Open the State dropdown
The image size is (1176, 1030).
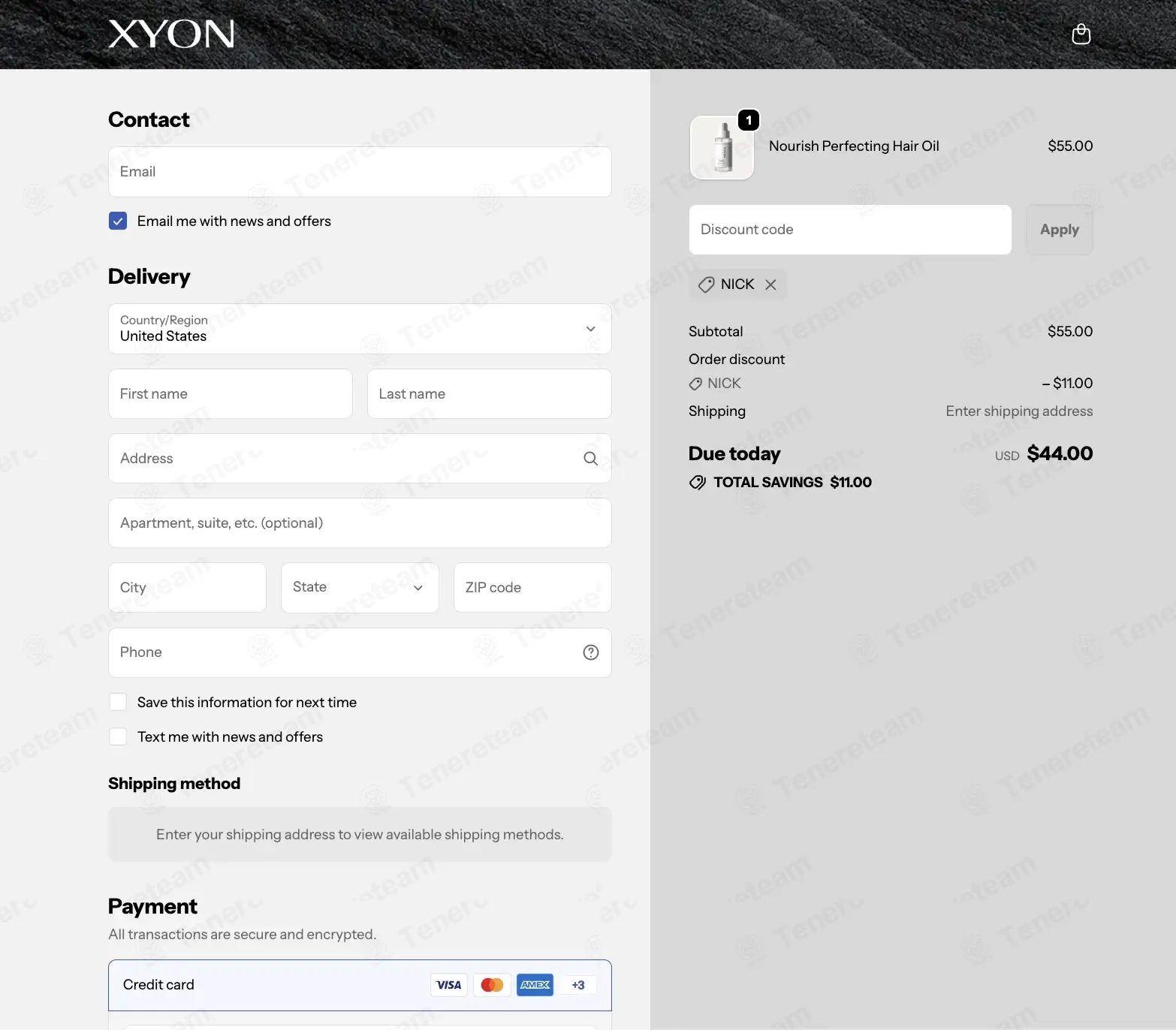tap(360, 588)
